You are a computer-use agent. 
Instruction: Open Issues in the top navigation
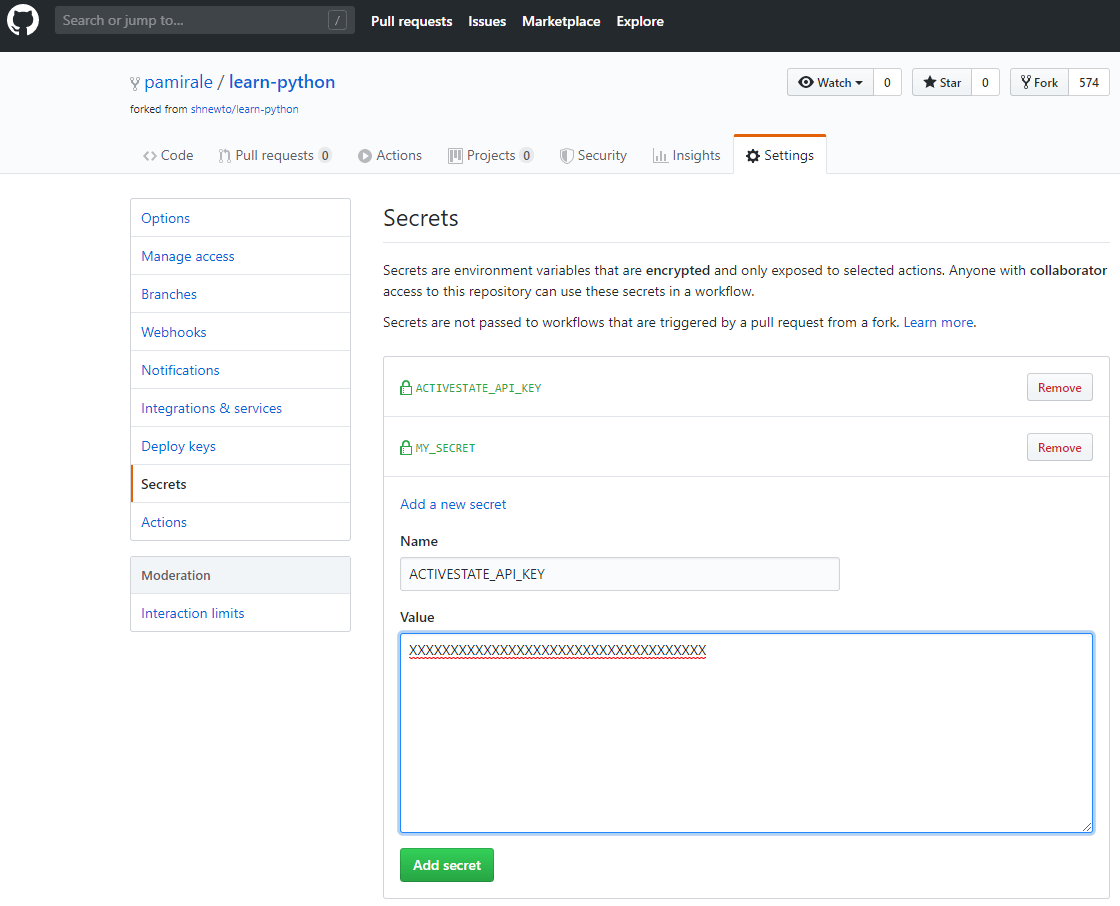[x=487, y=21]
